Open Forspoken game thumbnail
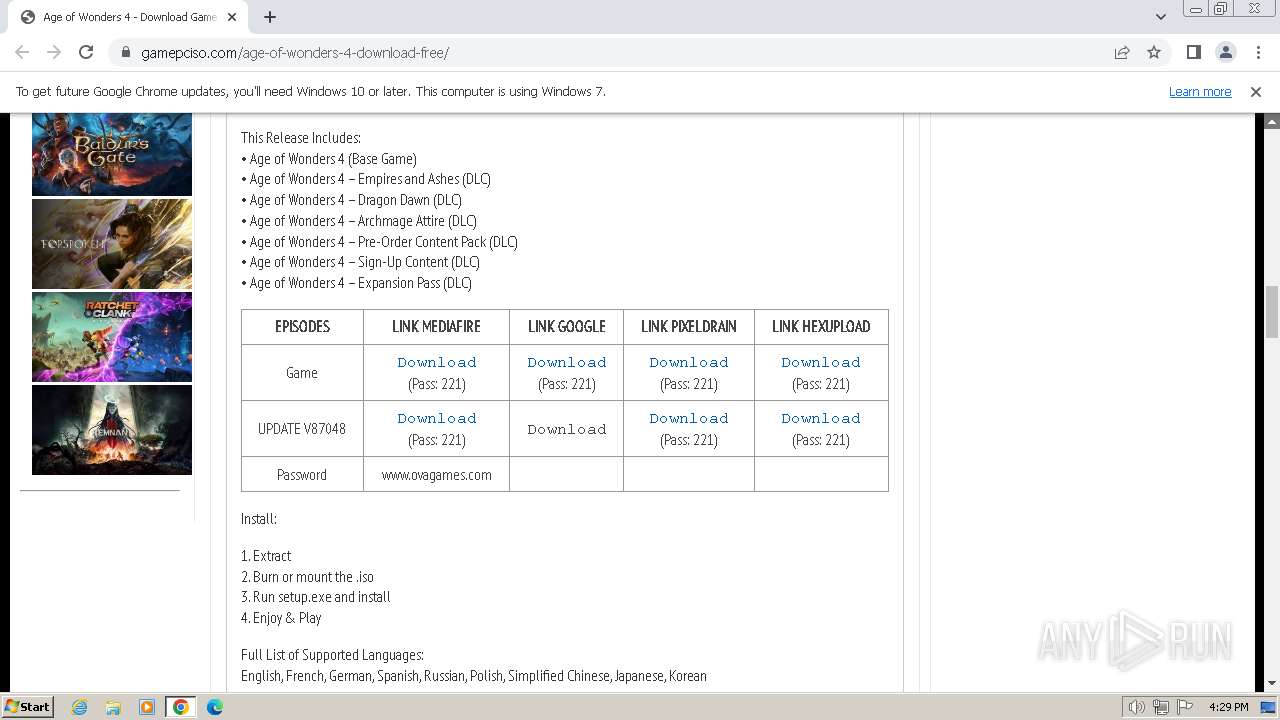 112,244
